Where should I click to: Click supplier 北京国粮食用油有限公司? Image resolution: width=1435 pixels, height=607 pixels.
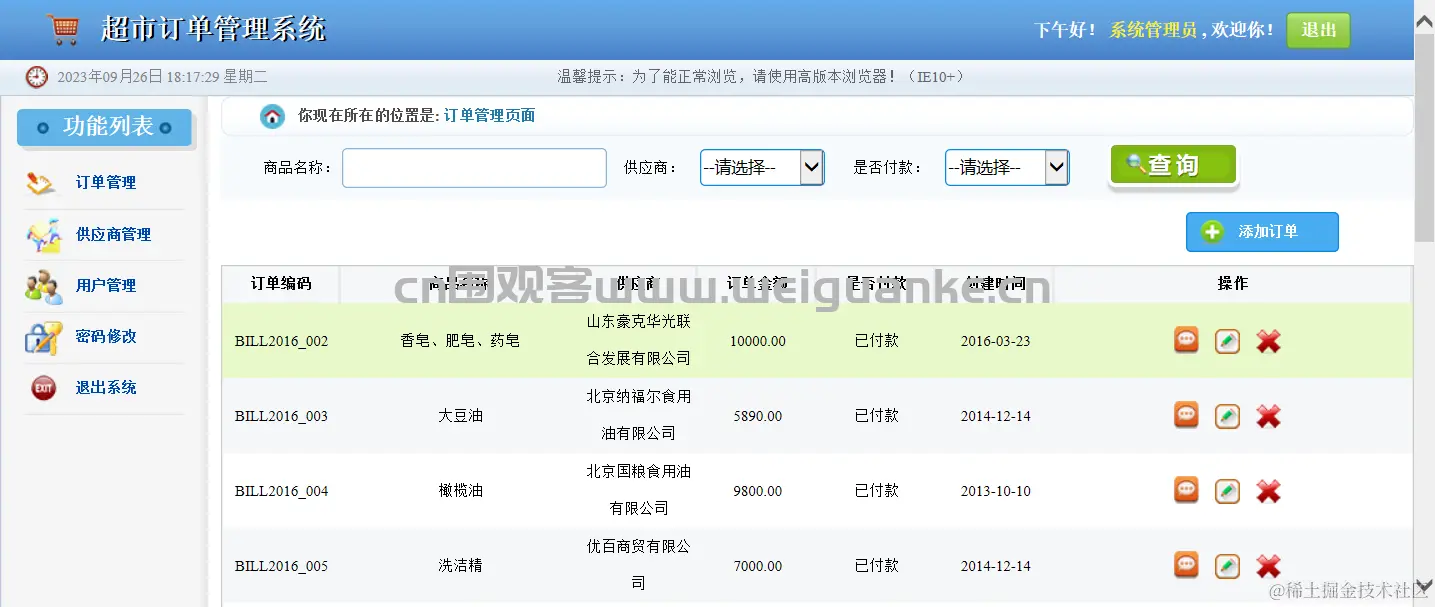[x=639, y=490]
